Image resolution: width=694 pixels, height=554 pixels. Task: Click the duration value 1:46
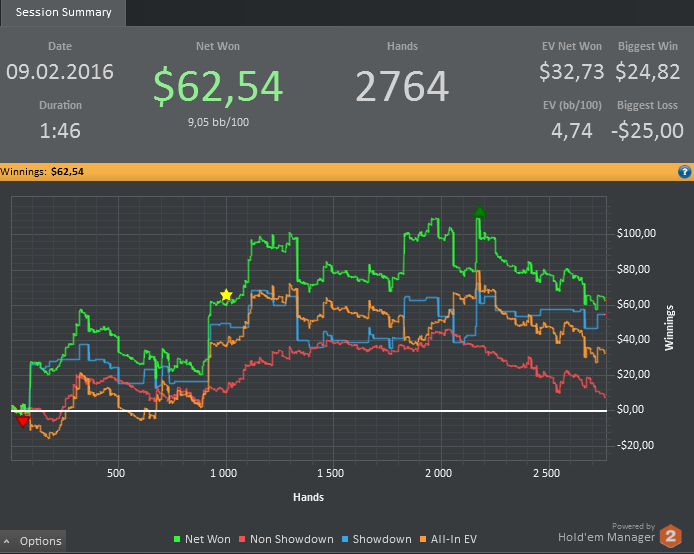pos(60,131)
